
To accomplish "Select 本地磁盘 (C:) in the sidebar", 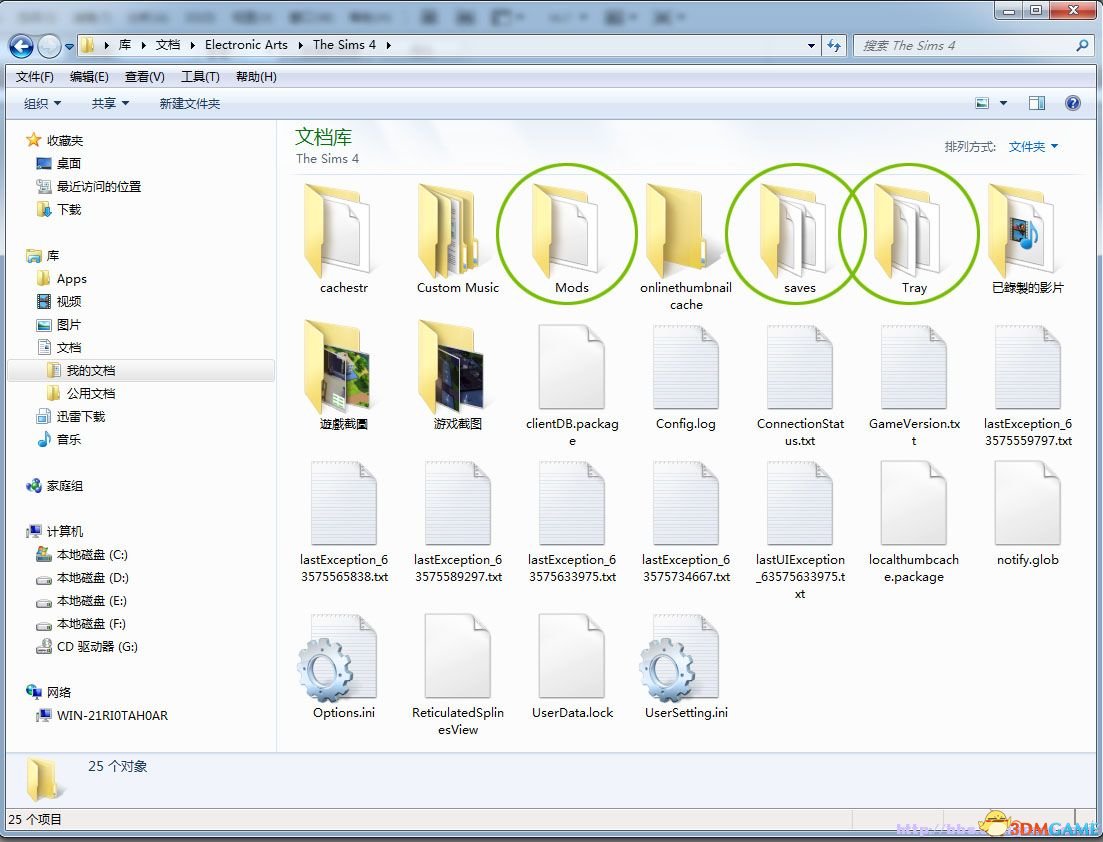I will 91,555.
